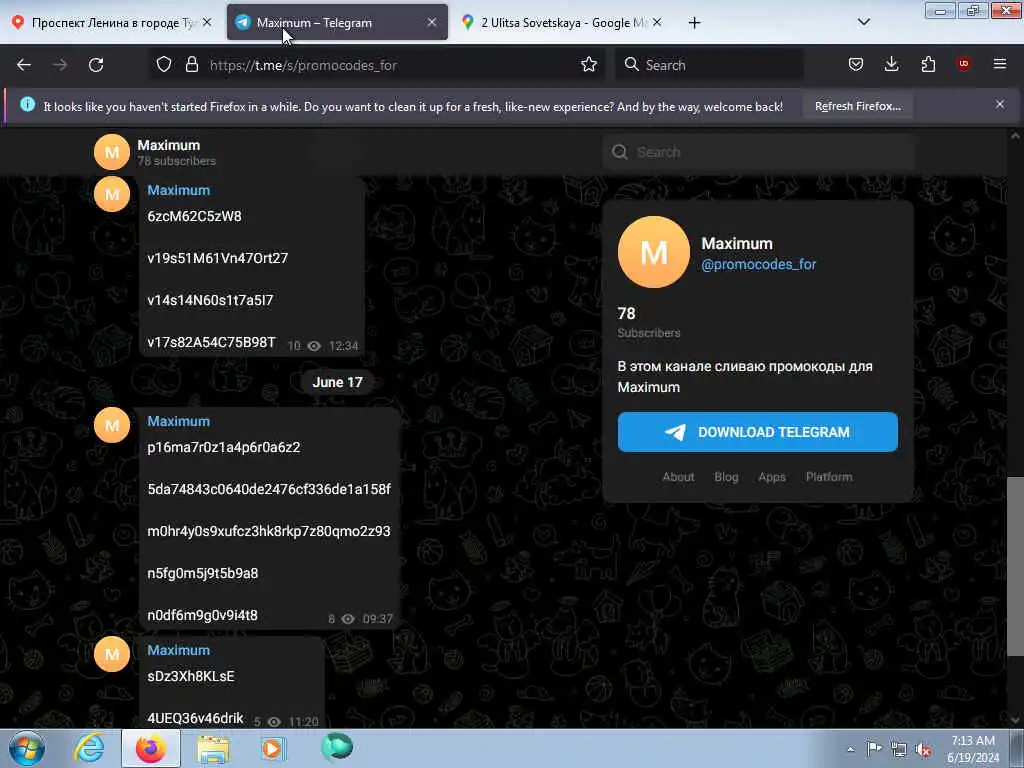Click the views eye icon beside 09:37
The height and width of the screenshot is (768, 1024).
(x=348, y=618)
